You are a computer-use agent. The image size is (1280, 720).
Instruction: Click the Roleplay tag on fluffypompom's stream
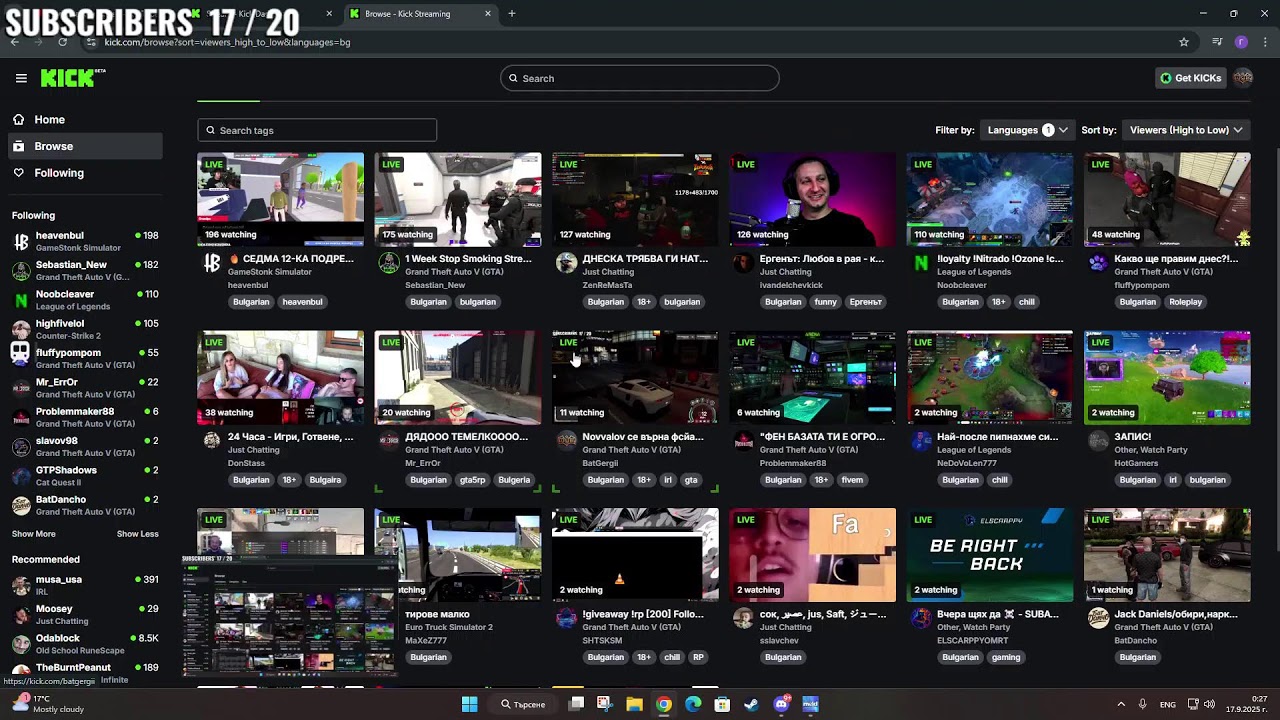point(1186,302)
